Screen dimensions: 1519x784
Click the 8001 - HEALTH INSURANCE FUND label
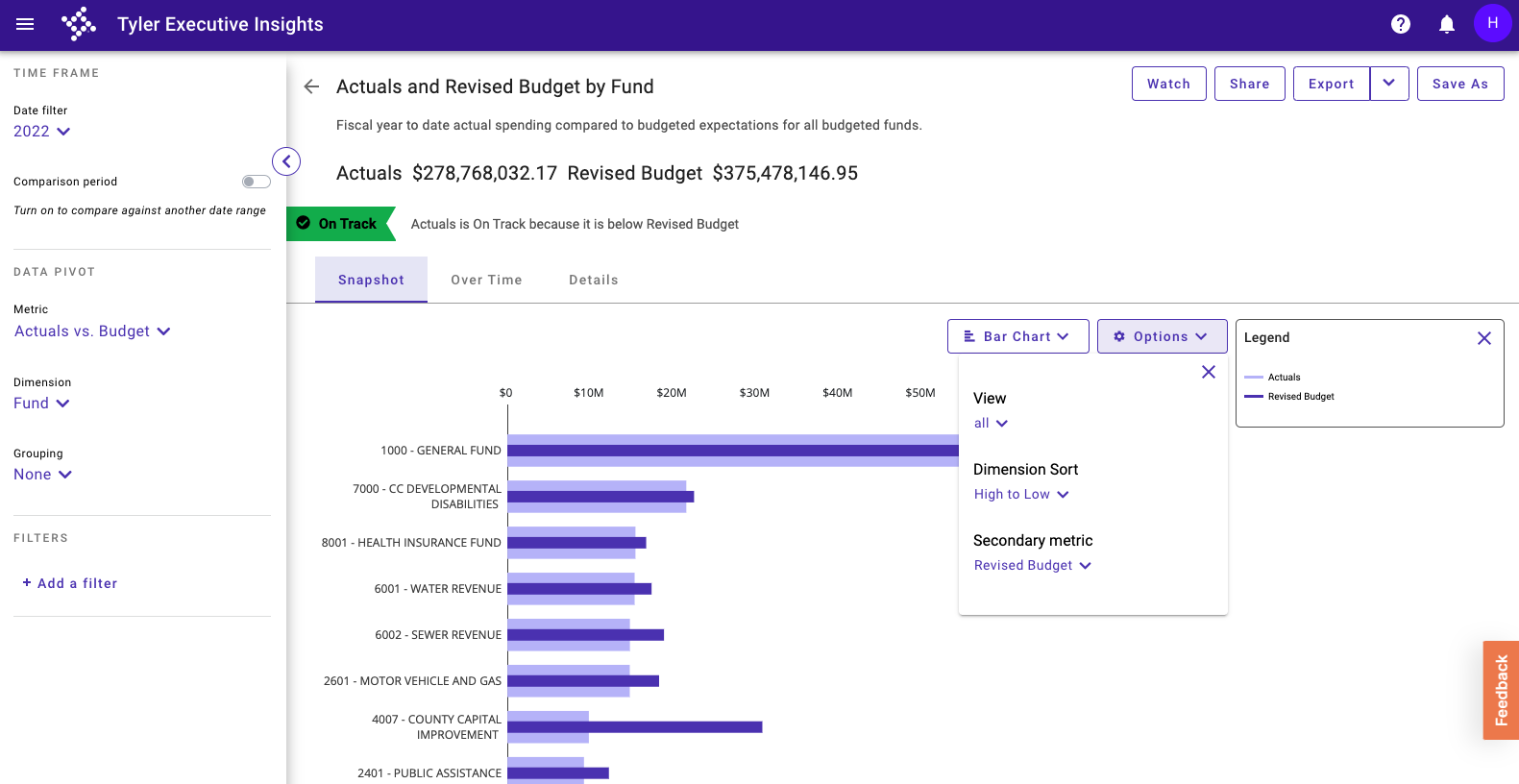(411, 543)
